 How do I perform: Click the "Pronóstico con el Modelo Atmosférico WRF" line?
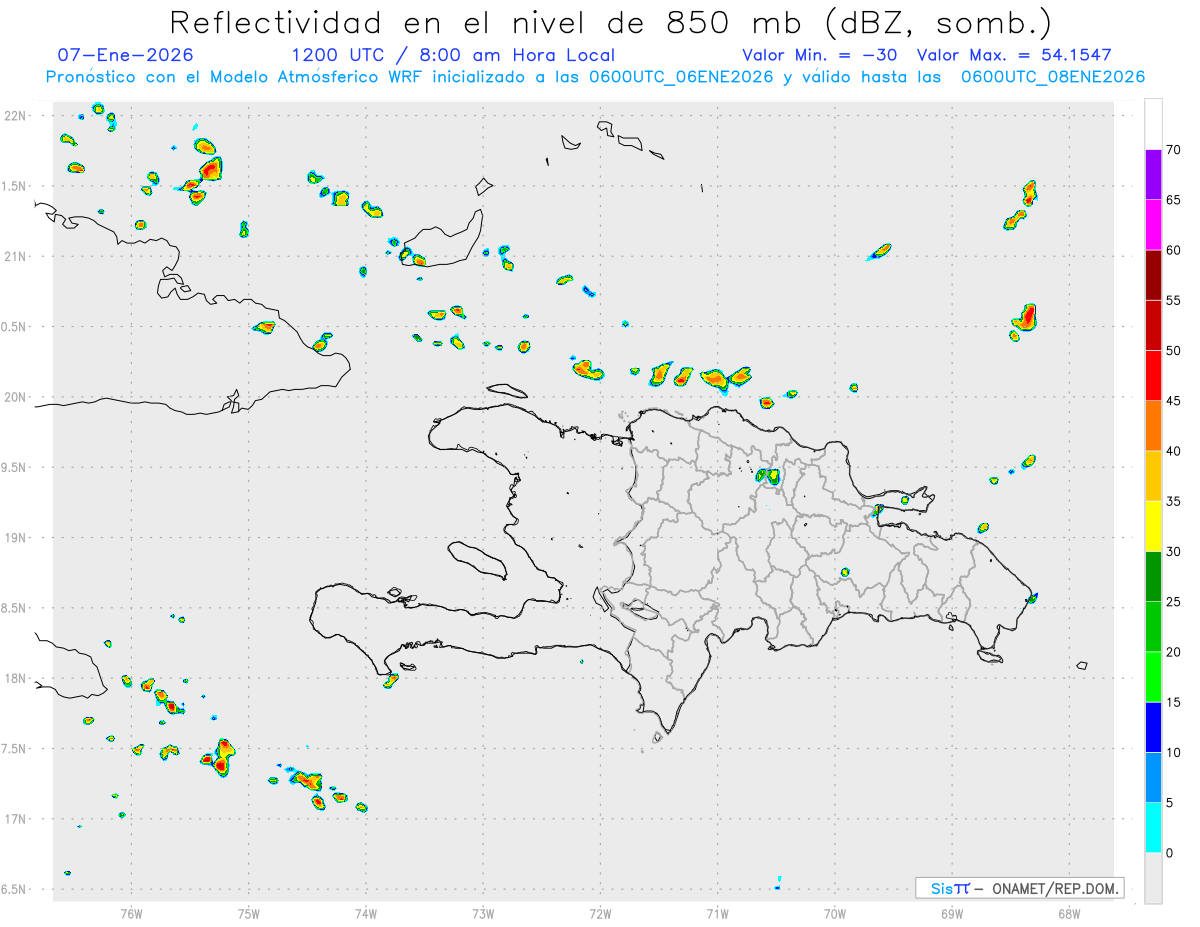click(x=595, y=77)
